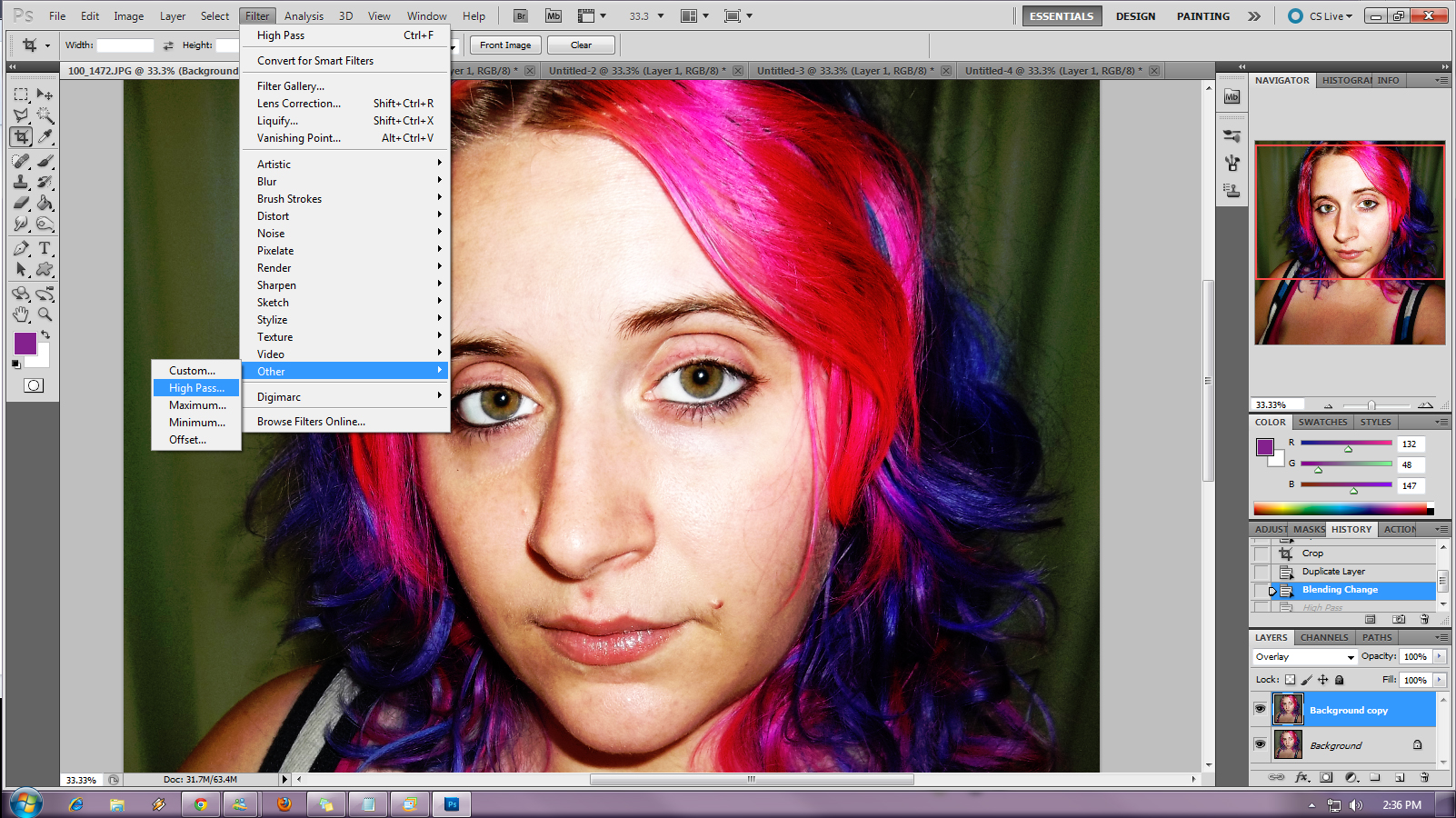Open the Overlay blend mode dropdown
The image size is (1456, 818).
(x=1304, y=657)
